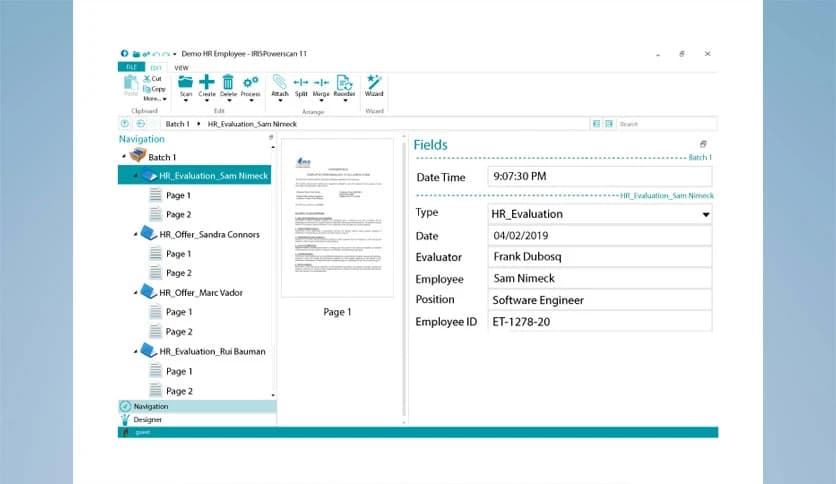
Task: Select Page 2 under HR_Offer_Marc Vador
Action: pos(178,332)
